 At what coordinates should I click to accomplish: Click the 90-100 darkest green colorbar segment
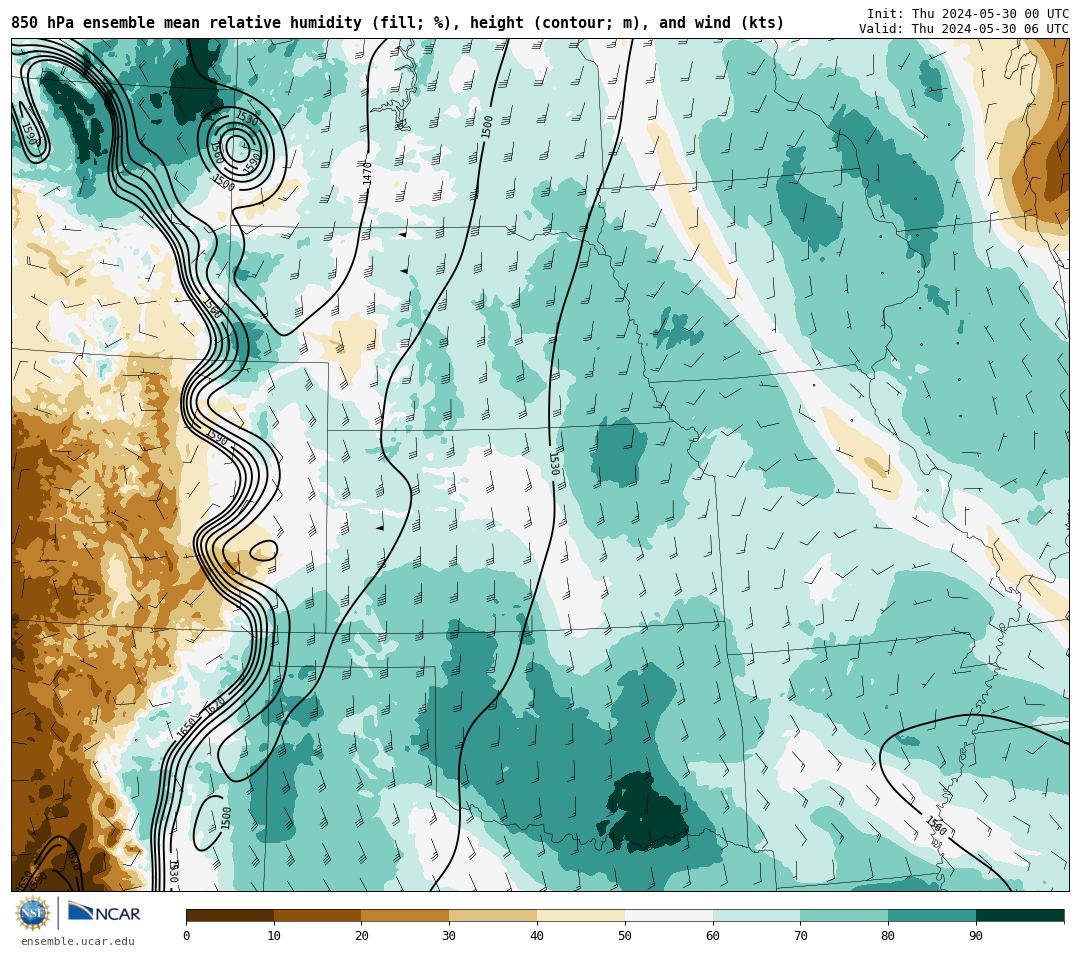click(x=1020, y=915)
